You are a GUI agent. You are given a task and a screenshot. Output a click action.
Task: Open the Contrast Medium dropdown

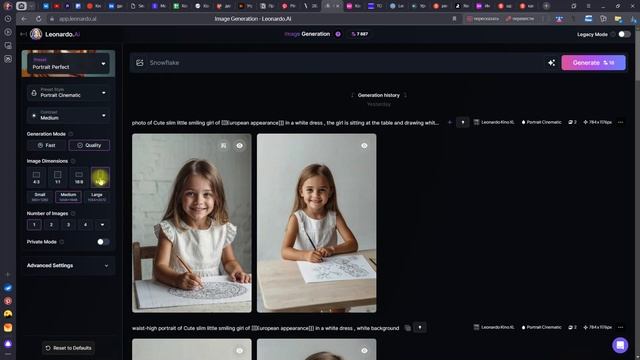69,115
